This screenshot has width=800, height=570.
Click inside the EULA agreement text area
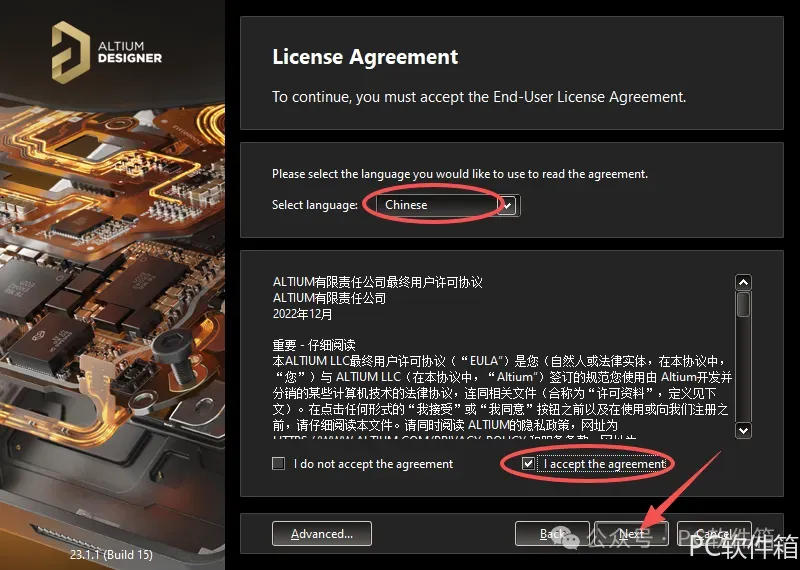coord(503,357)
